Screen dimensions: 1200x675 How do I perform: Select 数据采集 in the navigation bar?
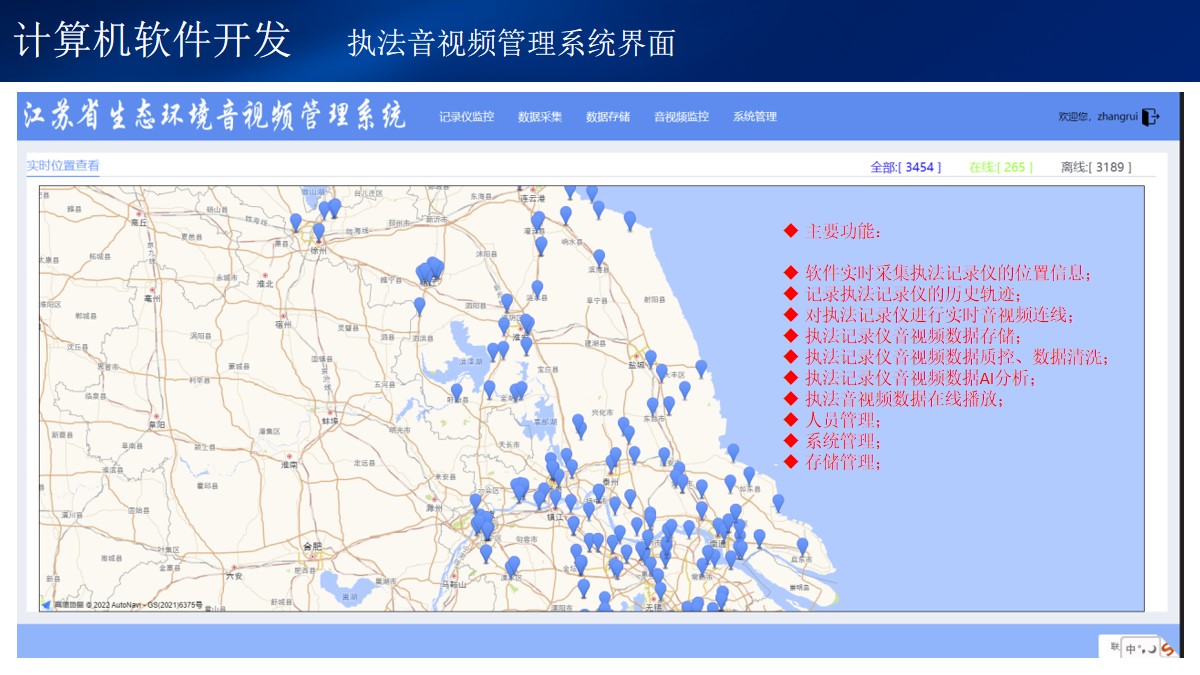click(540, 117)
